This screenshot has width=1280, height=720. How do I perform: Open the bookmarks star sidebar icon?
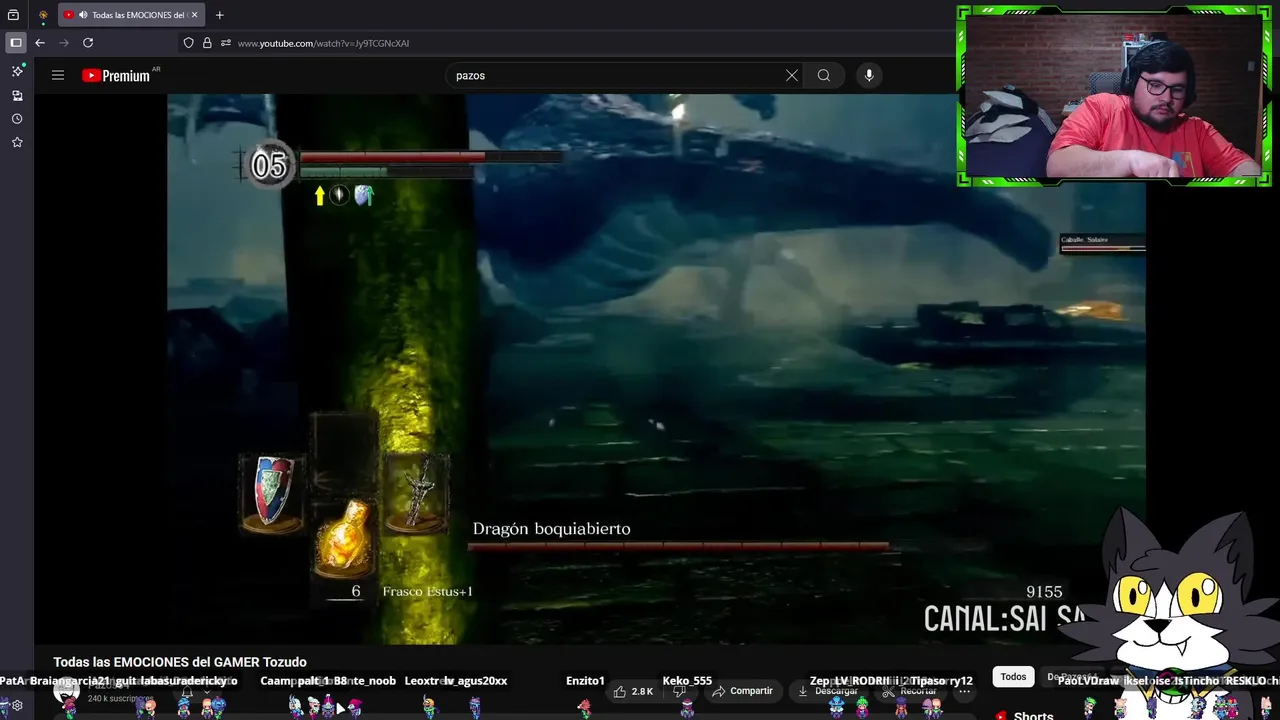point(17,143)
